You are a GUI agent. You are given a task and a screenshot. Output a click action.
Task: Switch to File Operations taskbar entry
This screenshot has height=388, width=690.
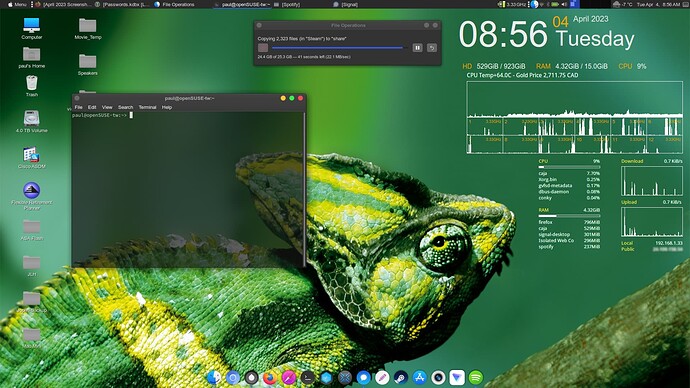(x=175, y=4)
